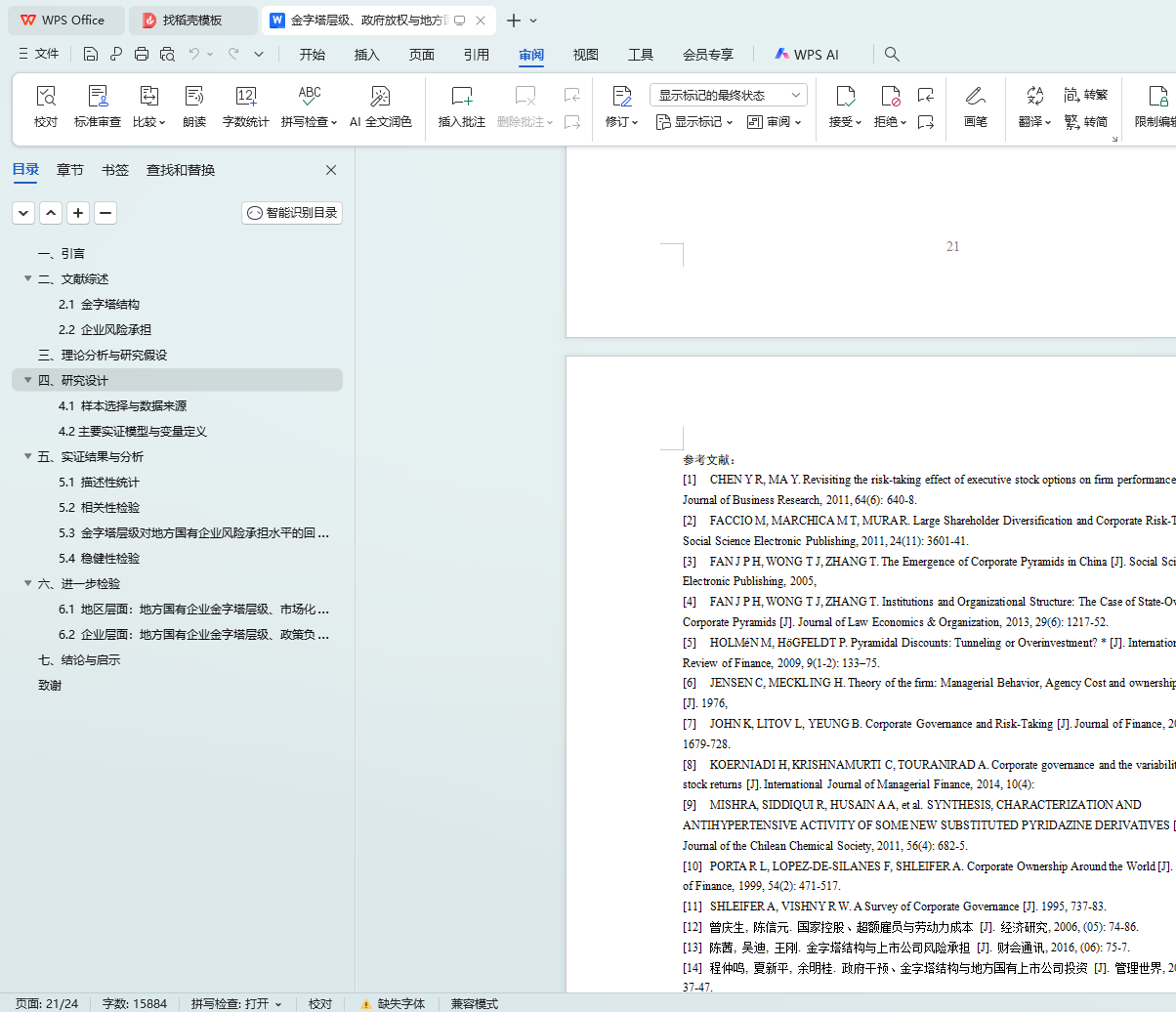Open the 章节 tab in navigation pane
The height and width of the screenshot is (1012, 1176).
click(x=70, y=170)
